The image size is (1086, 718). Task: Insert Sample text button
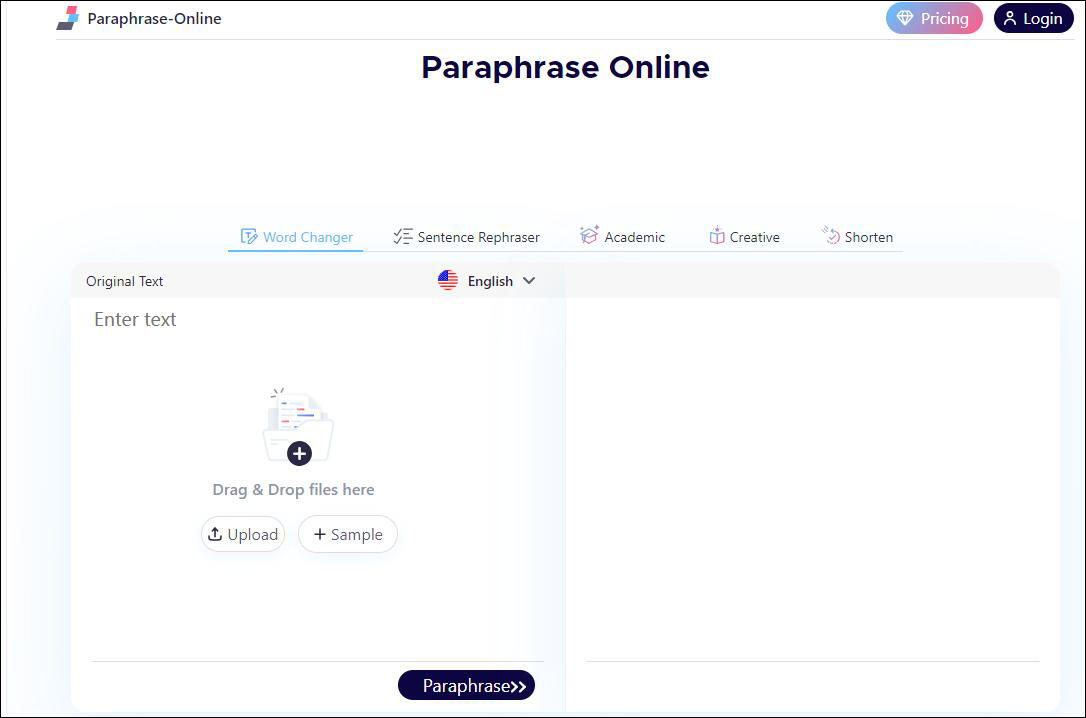click(348, 535)
